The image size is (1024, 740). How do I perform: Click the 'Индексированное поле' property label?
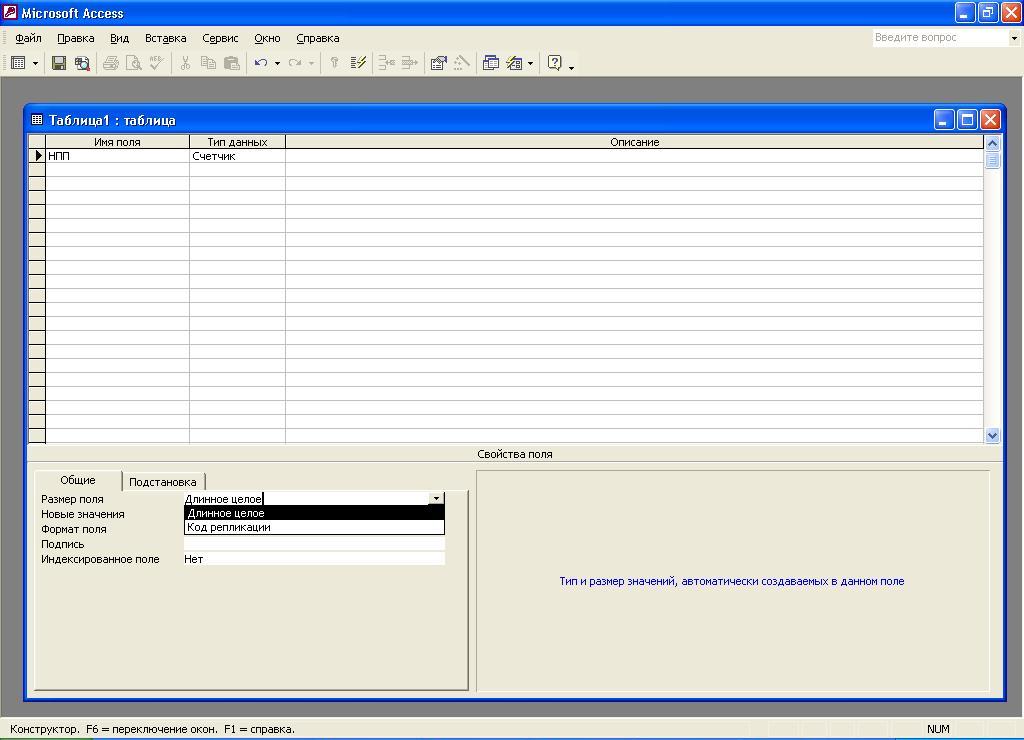(x=100, y=559)
